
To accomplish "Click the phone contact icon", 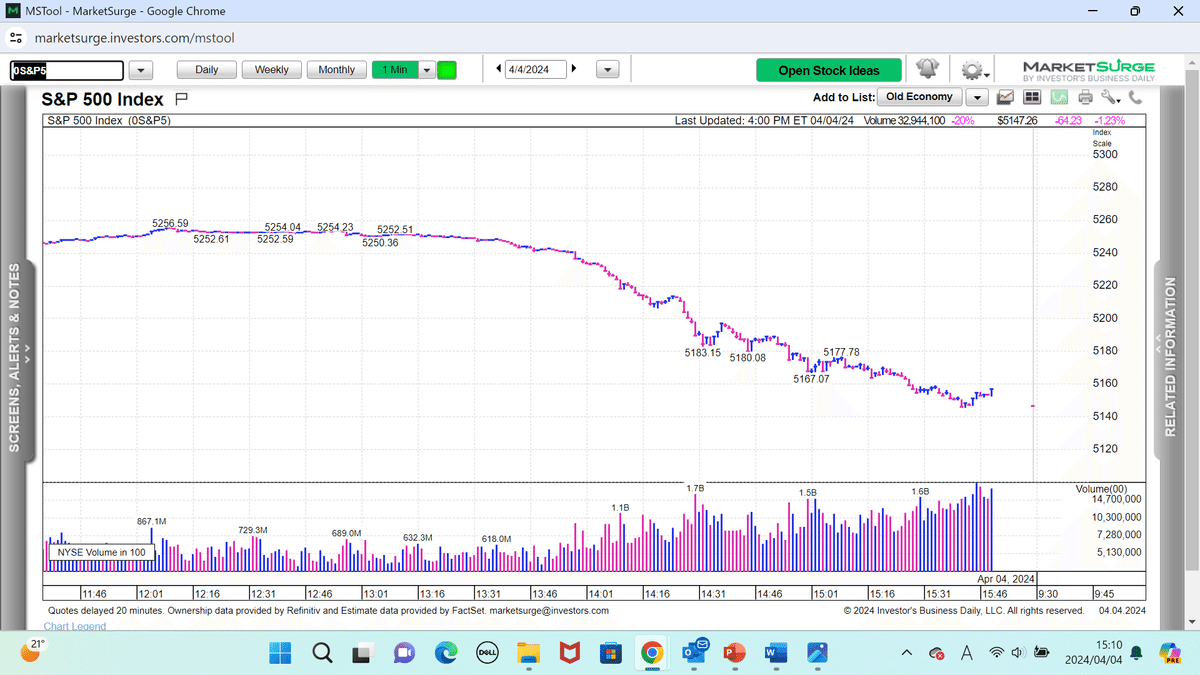I will (x=1135, y=97).
